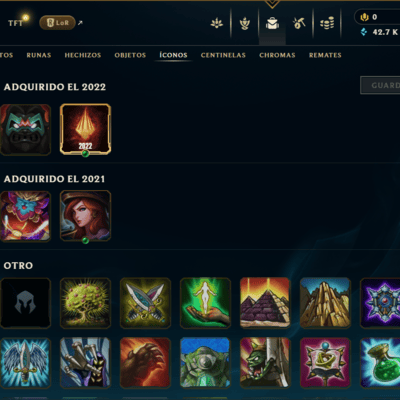Click the Guardar button
400x400 pixels.
point(380,85)
